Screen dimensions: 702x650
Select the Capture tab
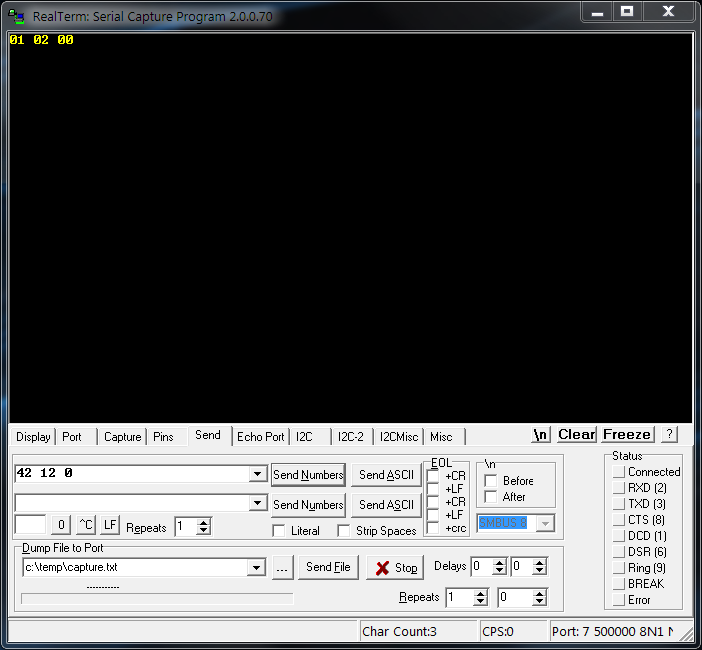(x=122, y=436)
